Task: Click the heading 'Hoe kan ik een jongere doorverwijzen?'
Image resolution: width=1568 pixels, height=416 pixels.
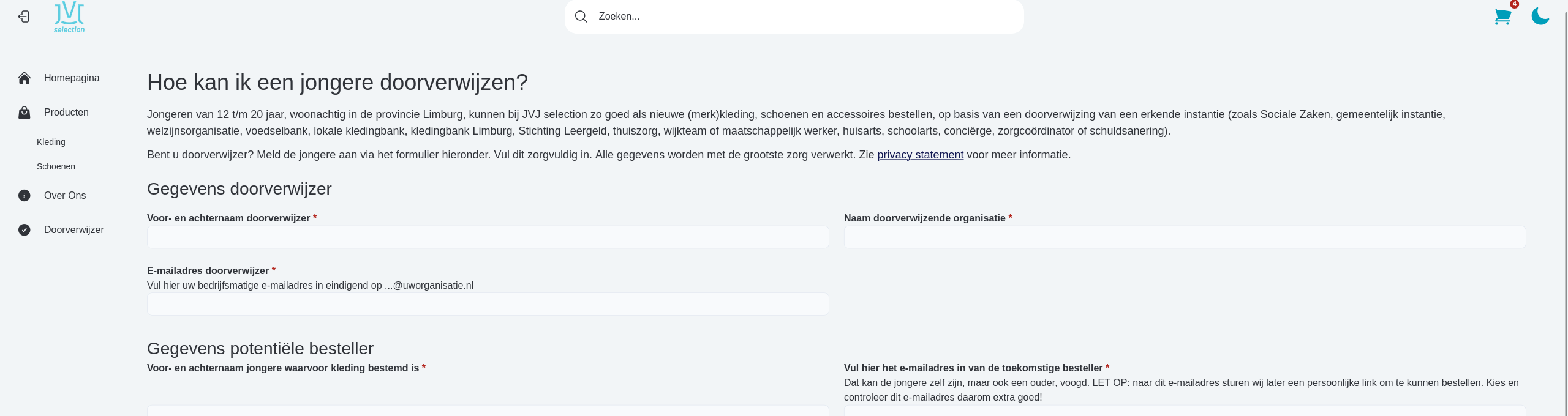Action: click(337, 83)
